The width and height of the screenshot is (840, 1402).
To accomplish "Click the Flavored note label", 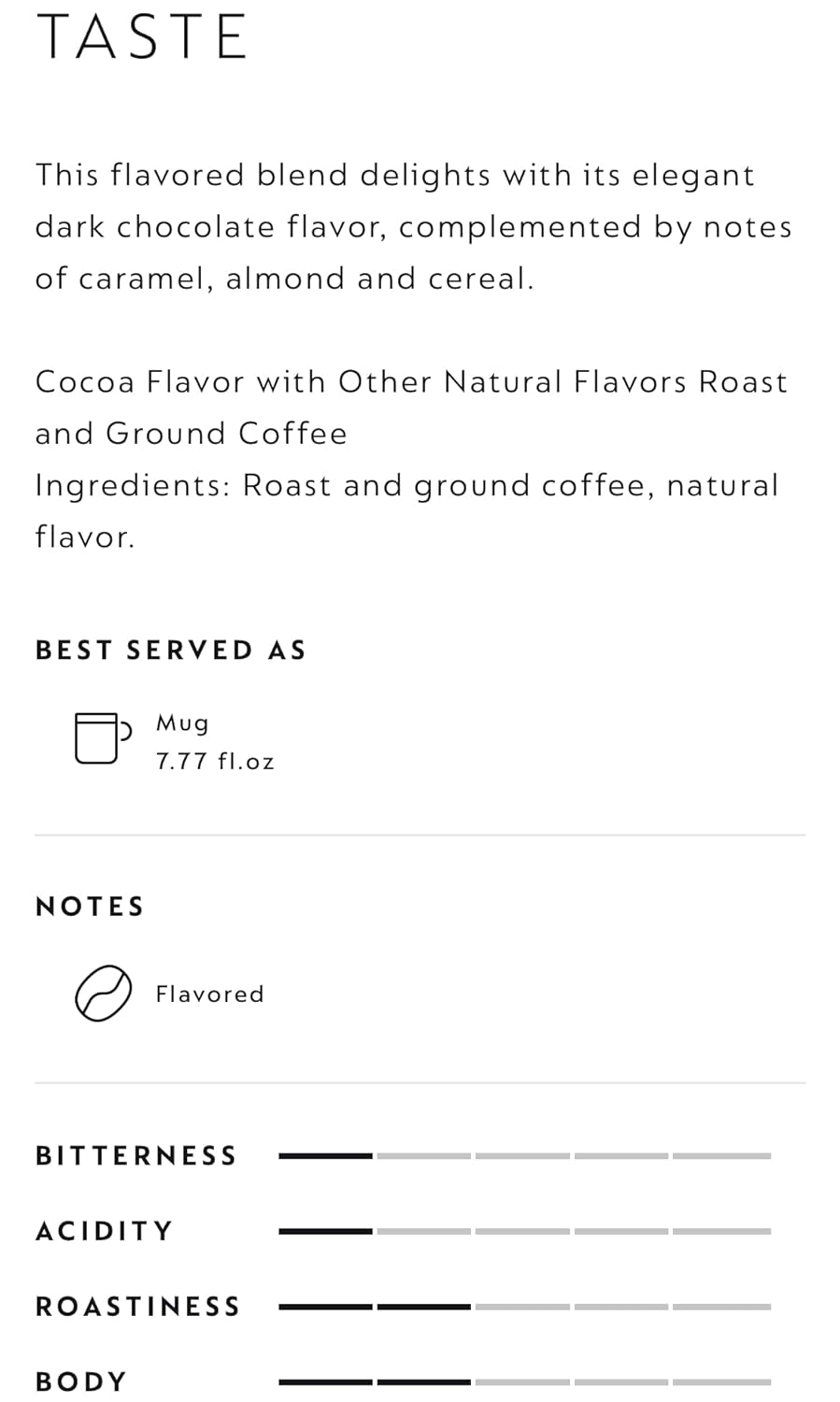I will (x=209, y=994).
